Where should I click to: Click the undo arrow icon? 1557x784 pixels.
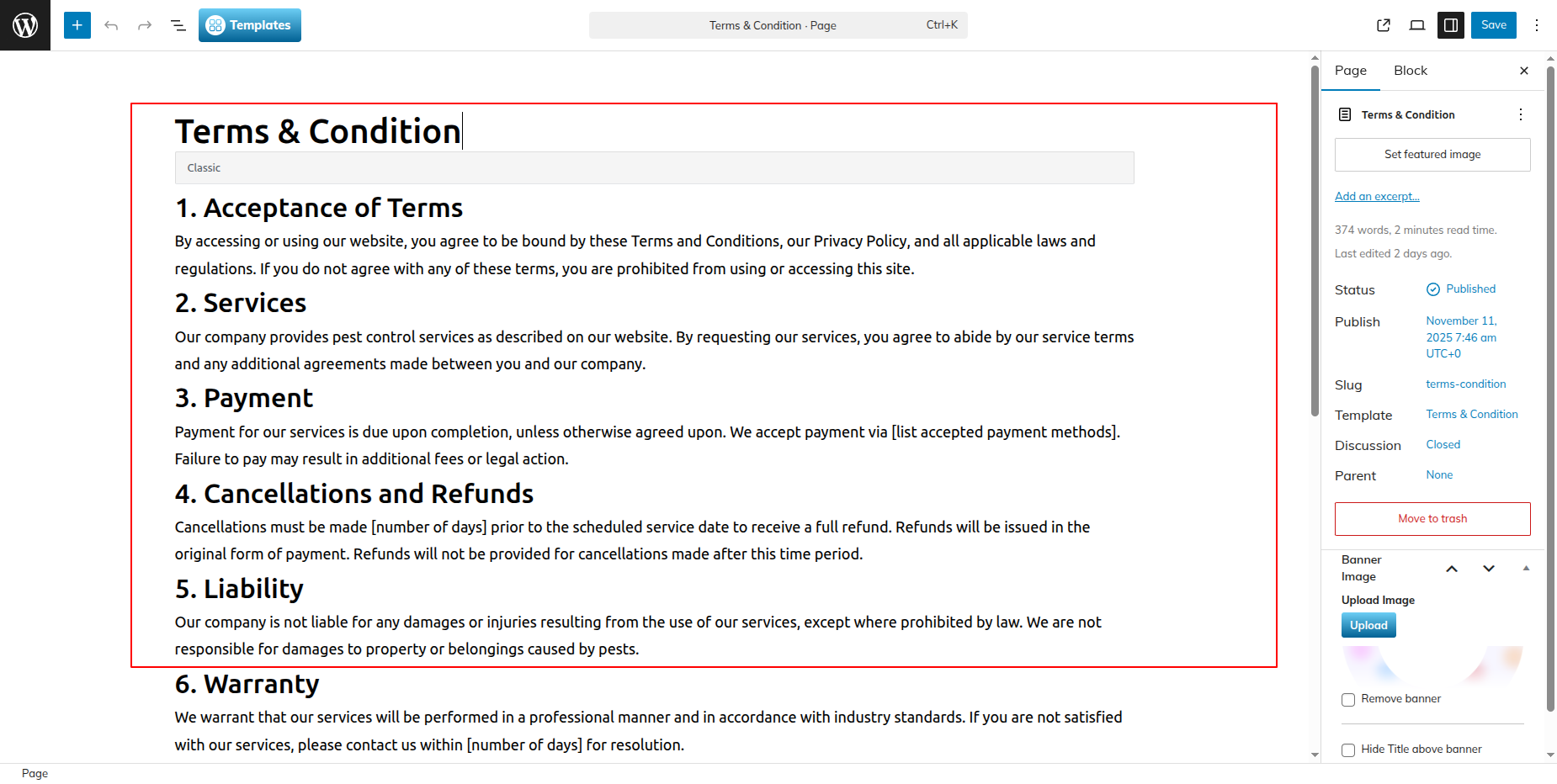coord(111,25)
